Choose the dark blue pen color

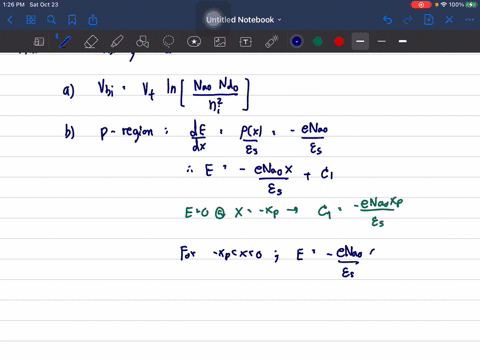tap(296, 41)
